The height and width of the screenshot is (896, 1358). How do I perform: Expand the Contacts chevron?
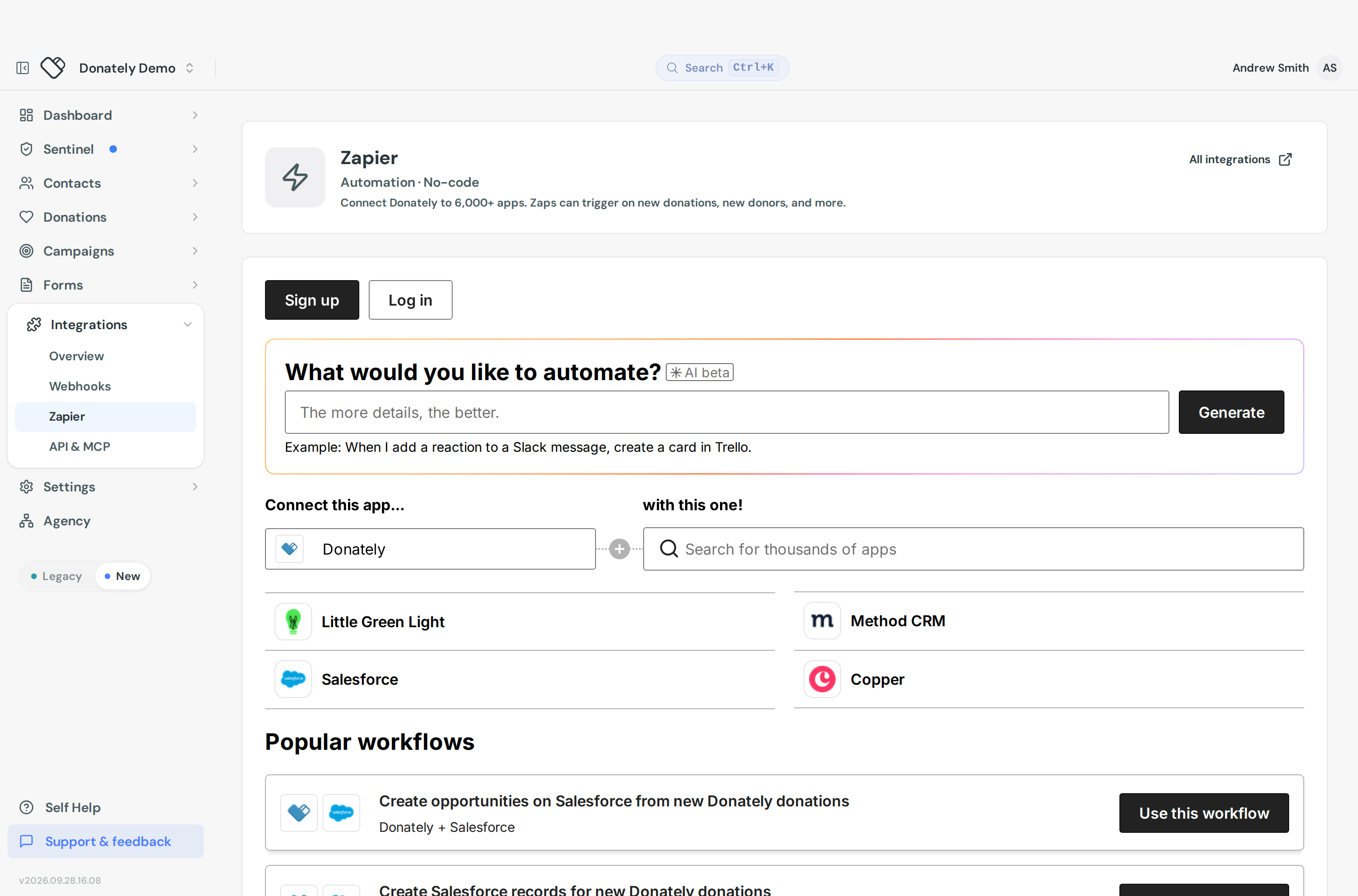pyautogui.click(x=195, y=183)
